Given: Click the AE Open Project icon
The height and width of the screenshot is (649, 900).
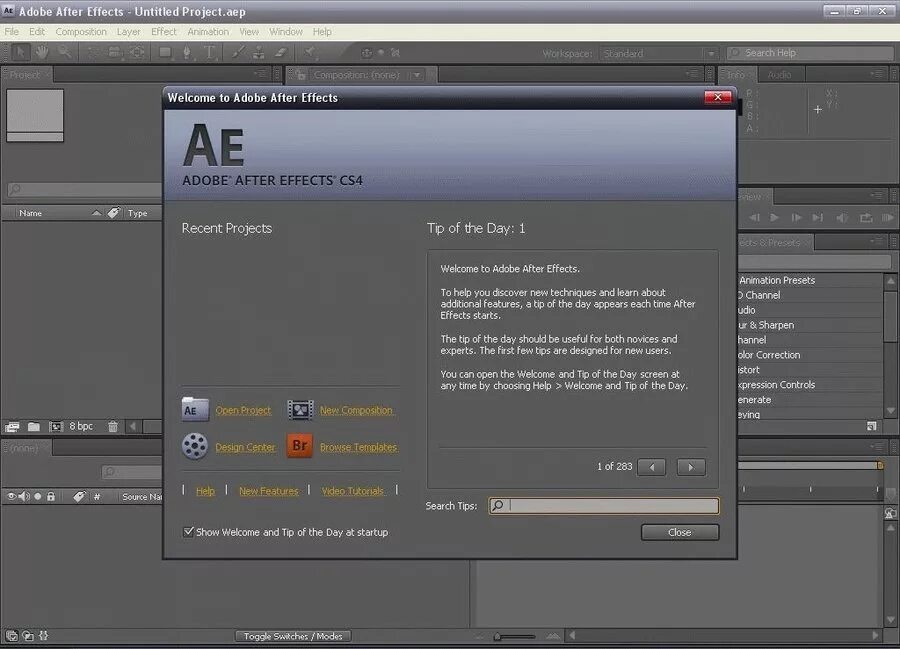Looking at the screenshot, I should tap(195, 410).
